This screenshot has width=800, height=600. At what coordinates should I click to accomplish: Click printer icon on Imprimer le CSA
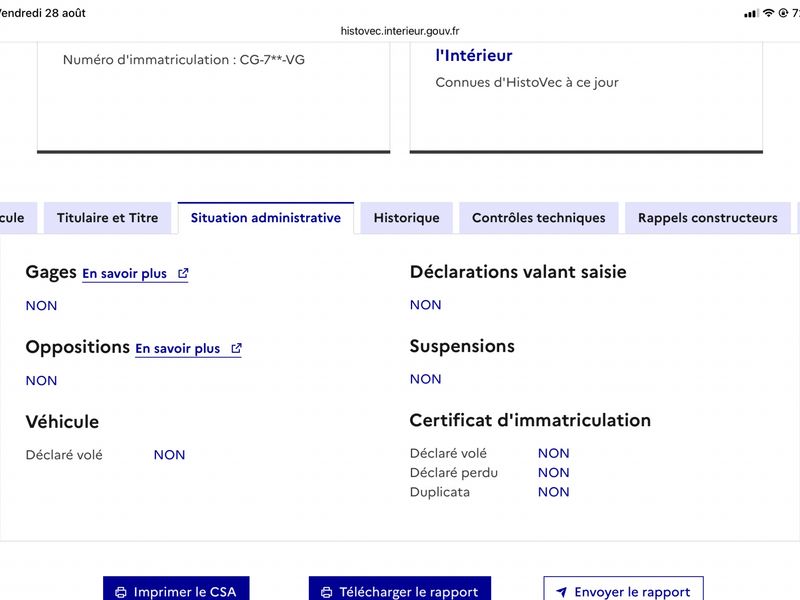(121, 592)
